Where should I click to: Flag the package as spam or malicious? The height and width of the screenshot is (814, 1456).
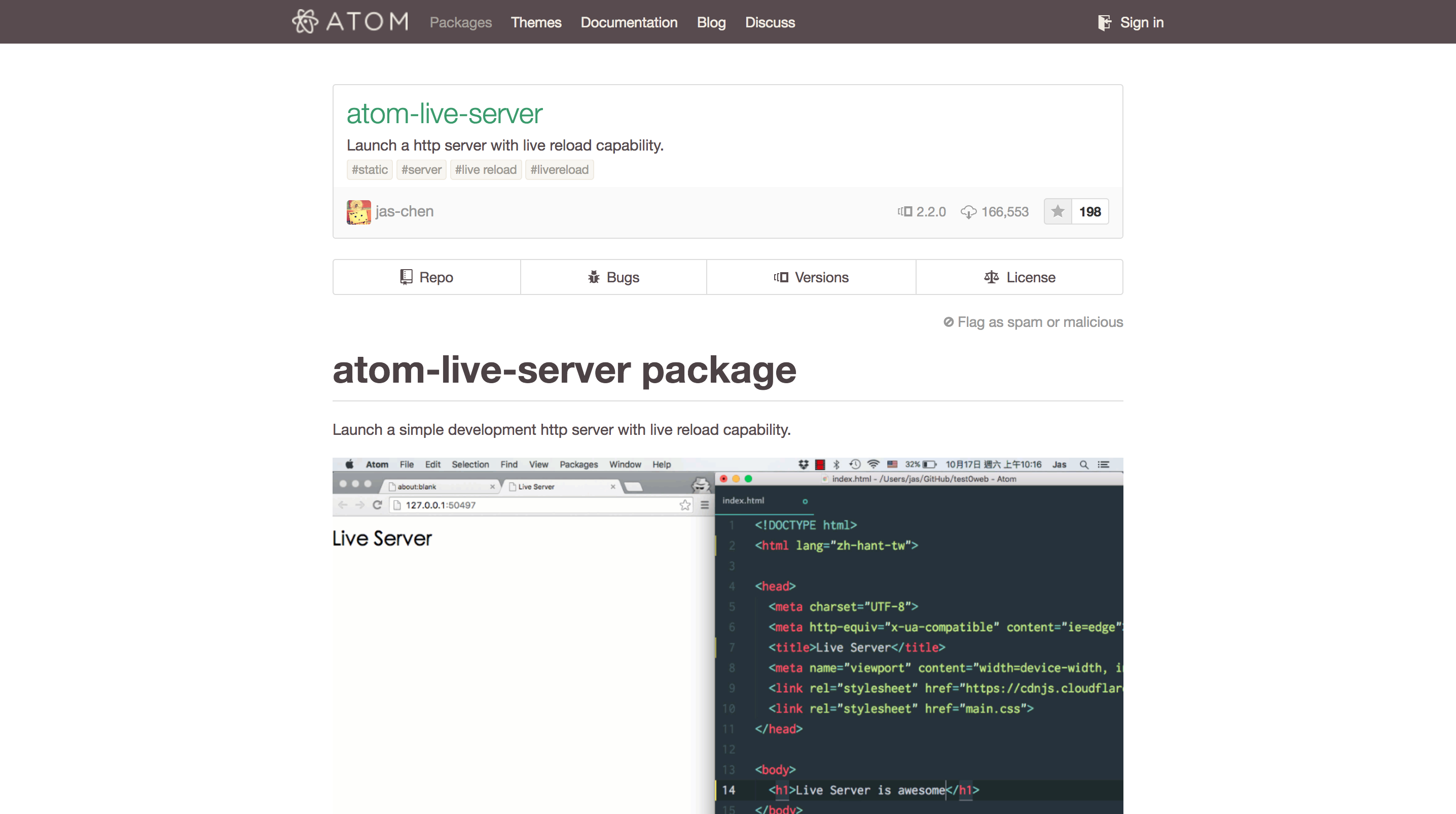[x=1040, y=322]
